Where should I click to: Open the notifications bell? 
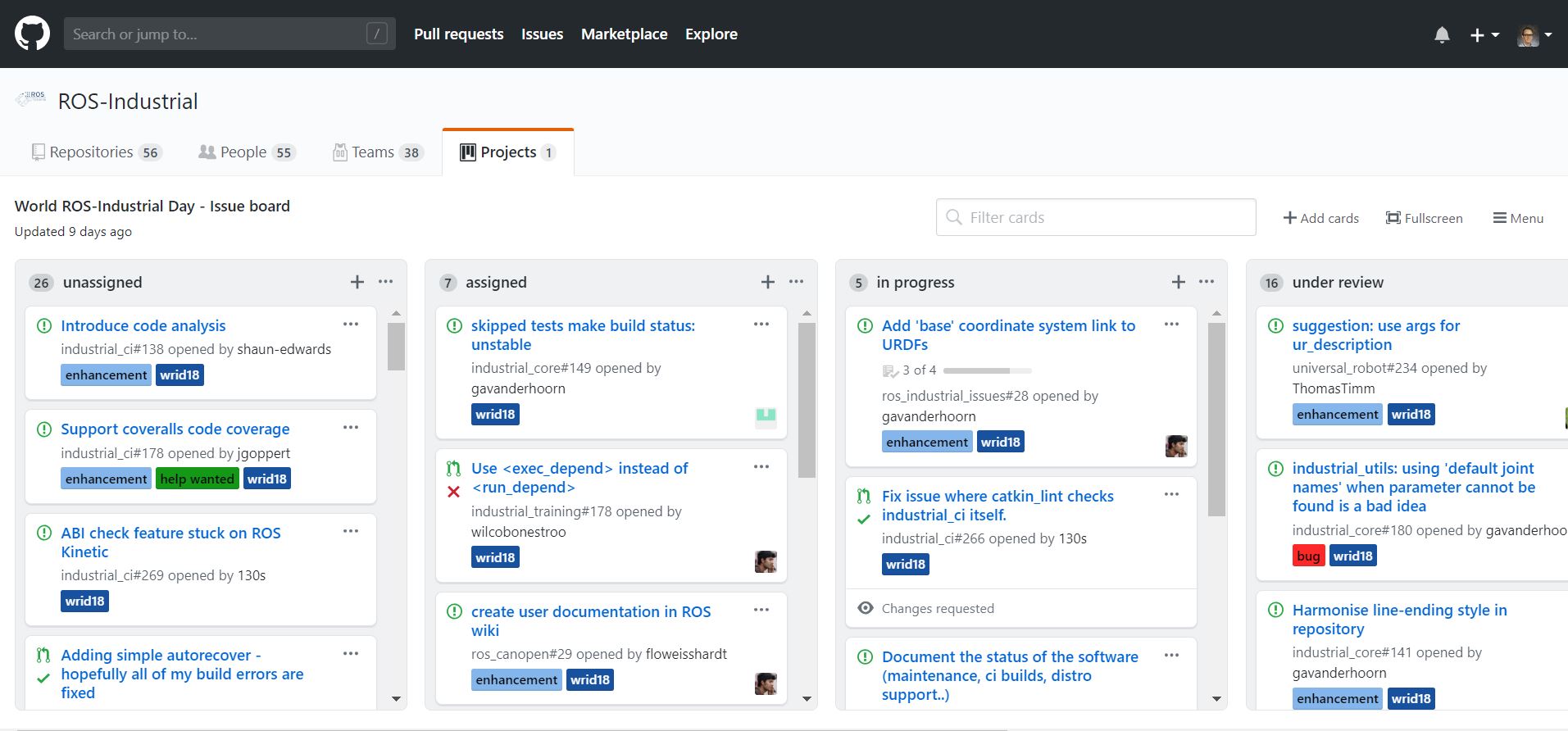(1442, 34)
